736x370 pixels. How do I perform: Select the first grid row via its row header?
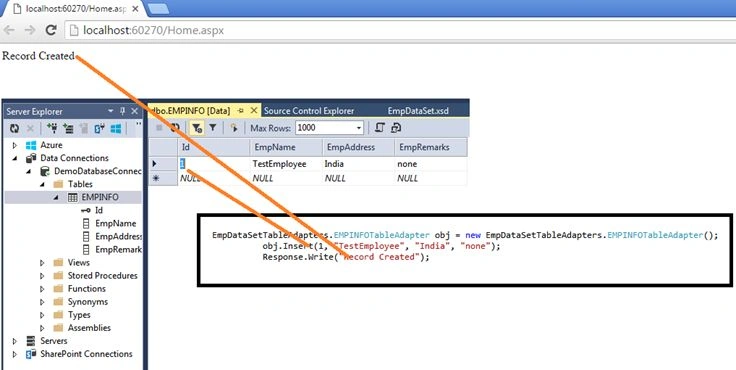pyautogui.click(x=163, y=164)
